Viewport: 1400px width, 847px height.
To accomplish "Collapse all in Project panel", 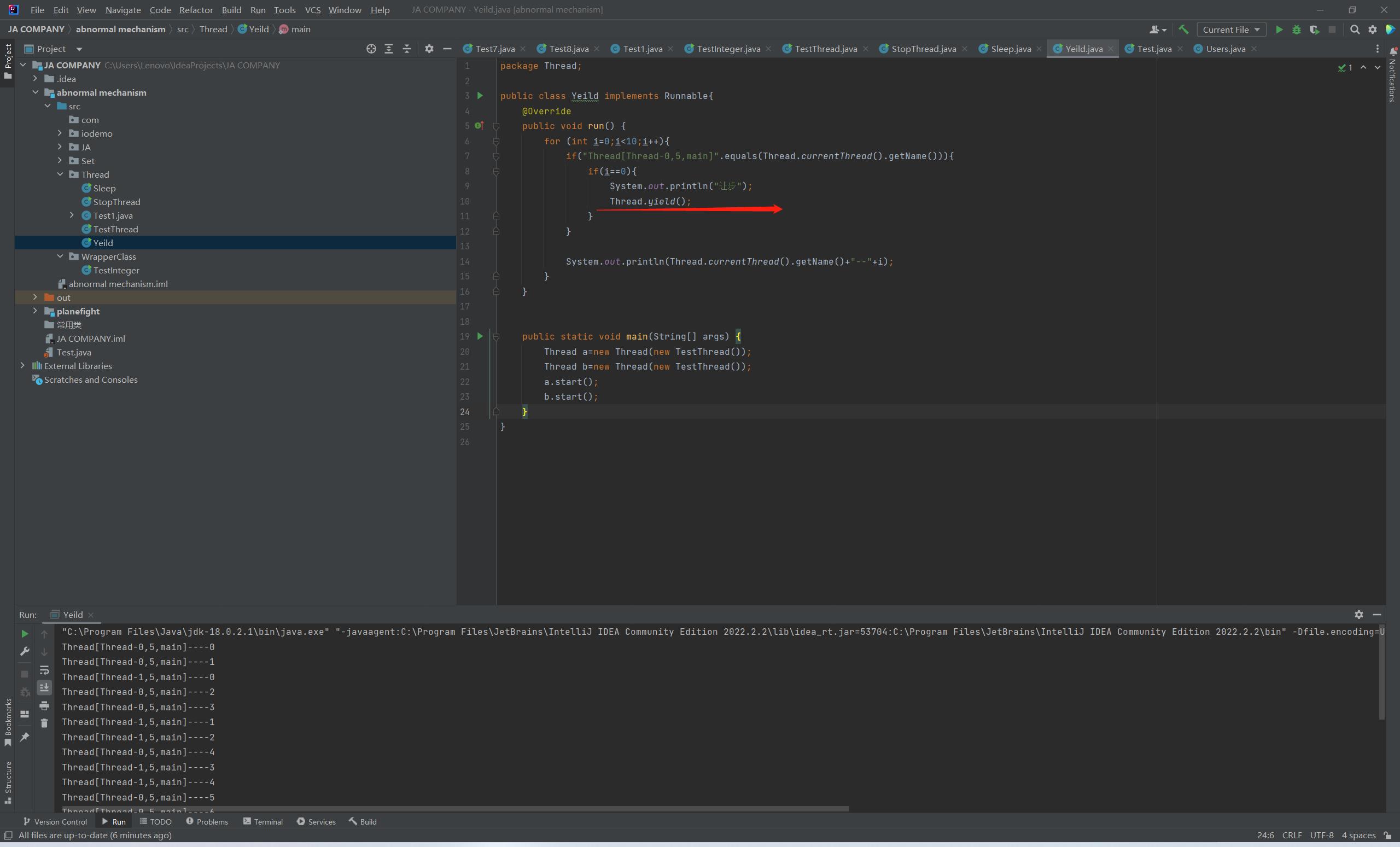I will [407, 49].
